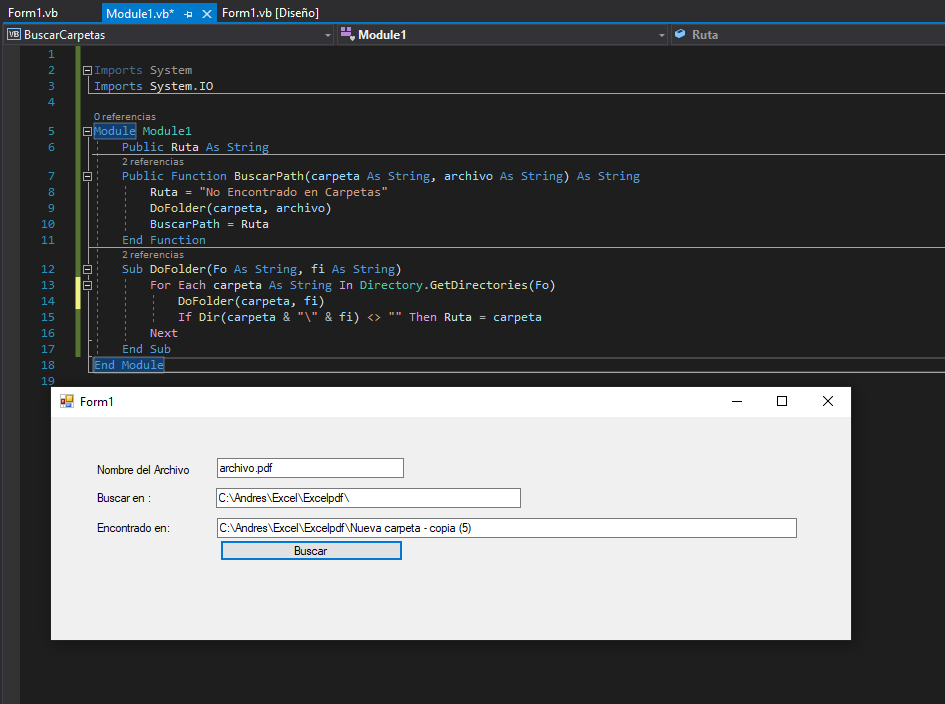Click the Form1 window icon
The image size is (945, 704).
pos(66,401)
